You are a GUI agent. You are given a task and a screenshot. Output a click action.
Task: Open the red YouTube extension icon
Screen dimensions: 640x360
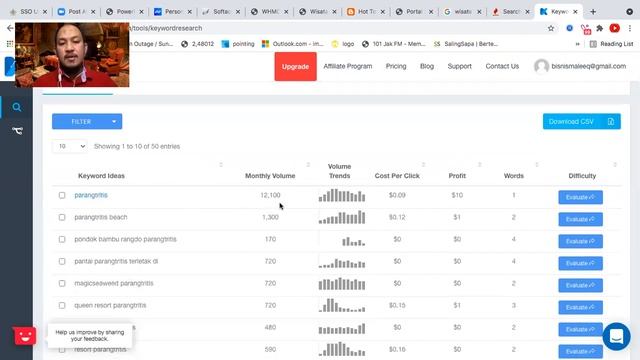click(614, 28)
